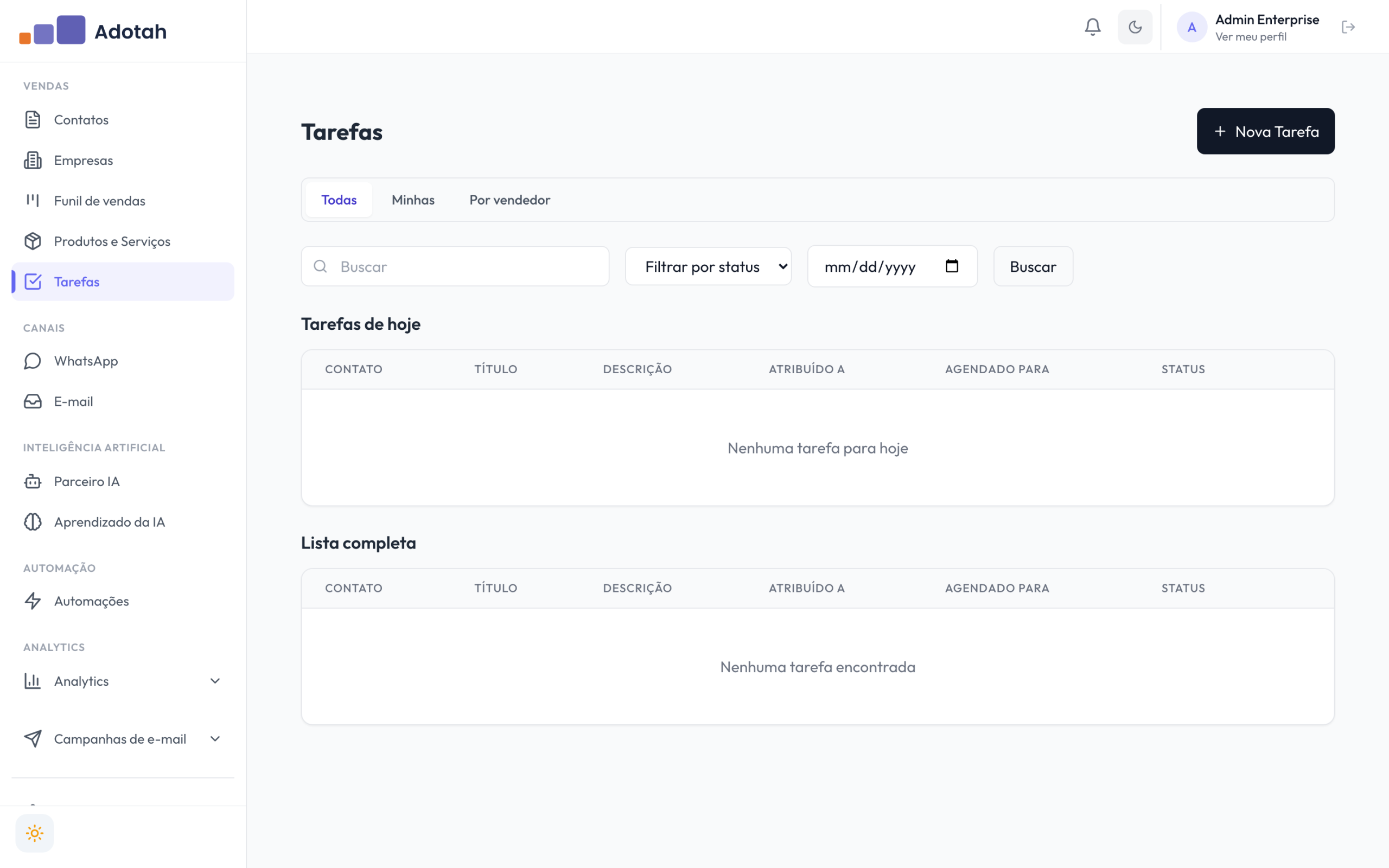Toggle light theme sun button

pos(34,833)
